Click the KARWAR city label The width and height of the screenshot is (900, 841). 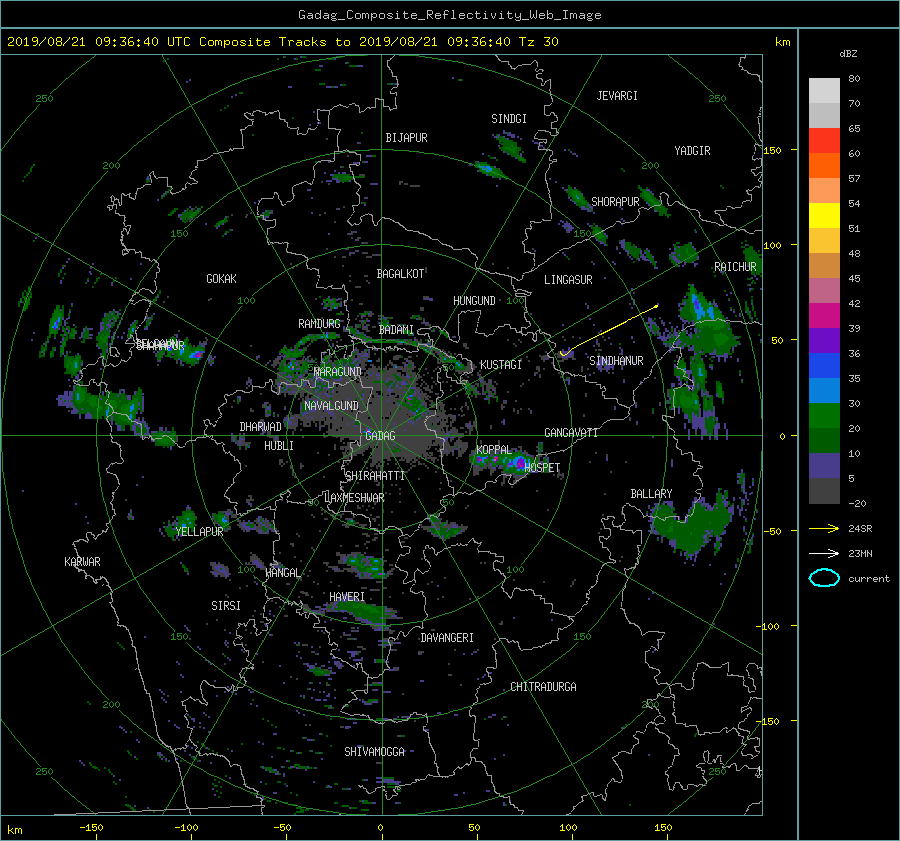tap(82, 562)
